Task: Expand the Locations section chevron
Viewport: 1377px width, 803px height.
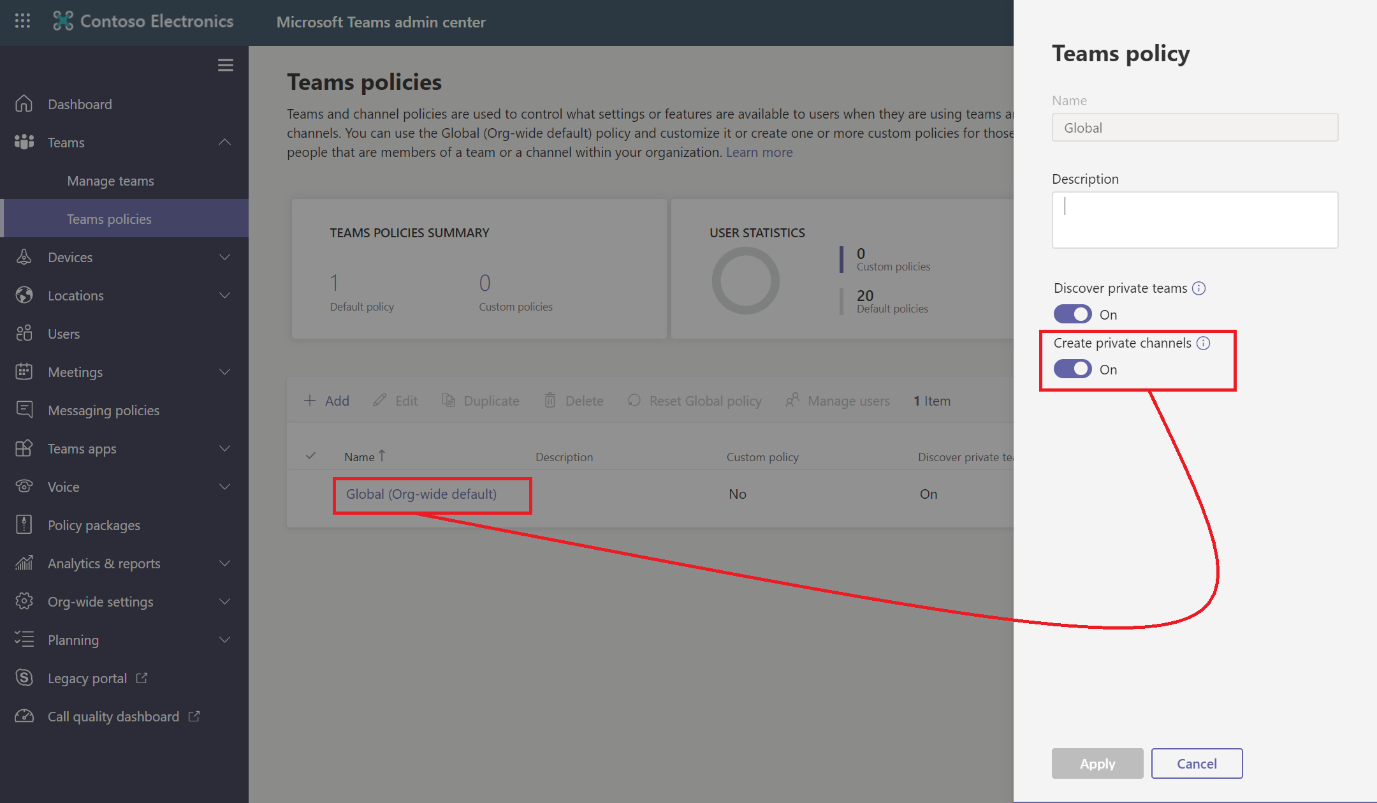Action: click(x=225, y=295)
